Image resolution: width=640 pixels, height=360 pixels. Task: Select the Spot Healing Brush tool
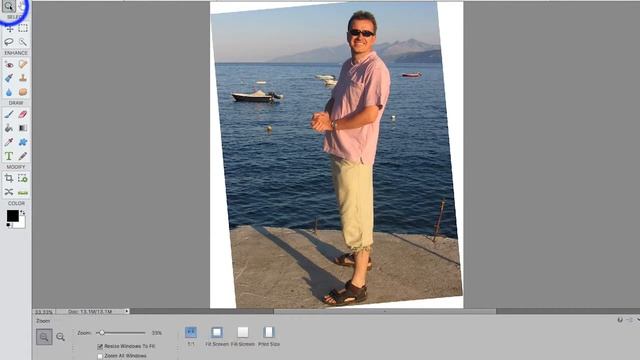23,64
